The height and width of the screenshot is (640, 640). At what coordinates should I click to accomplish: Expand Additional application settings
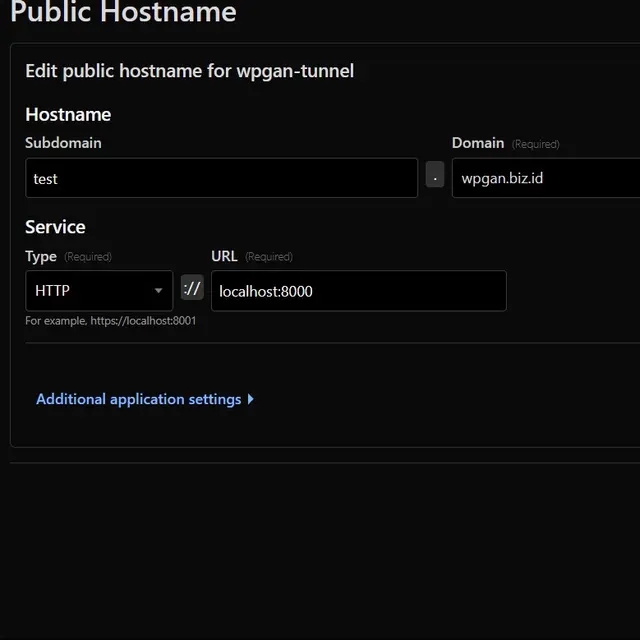138,399
